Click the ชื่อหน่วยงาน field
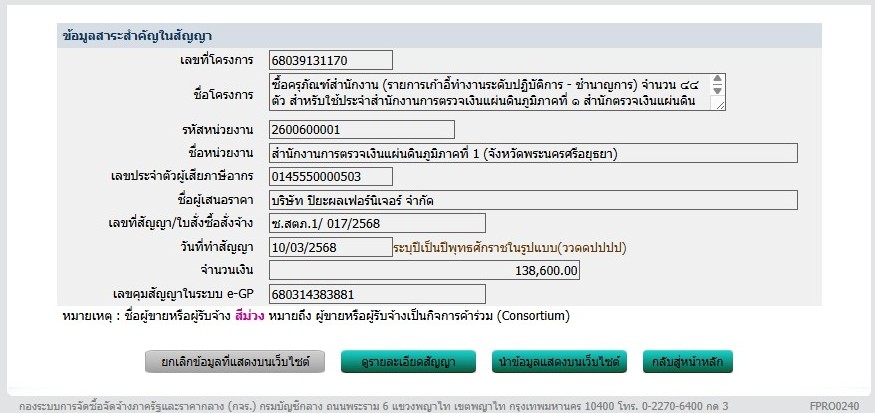The height and width of the screenshot is (413, 875). coord(532,153)
